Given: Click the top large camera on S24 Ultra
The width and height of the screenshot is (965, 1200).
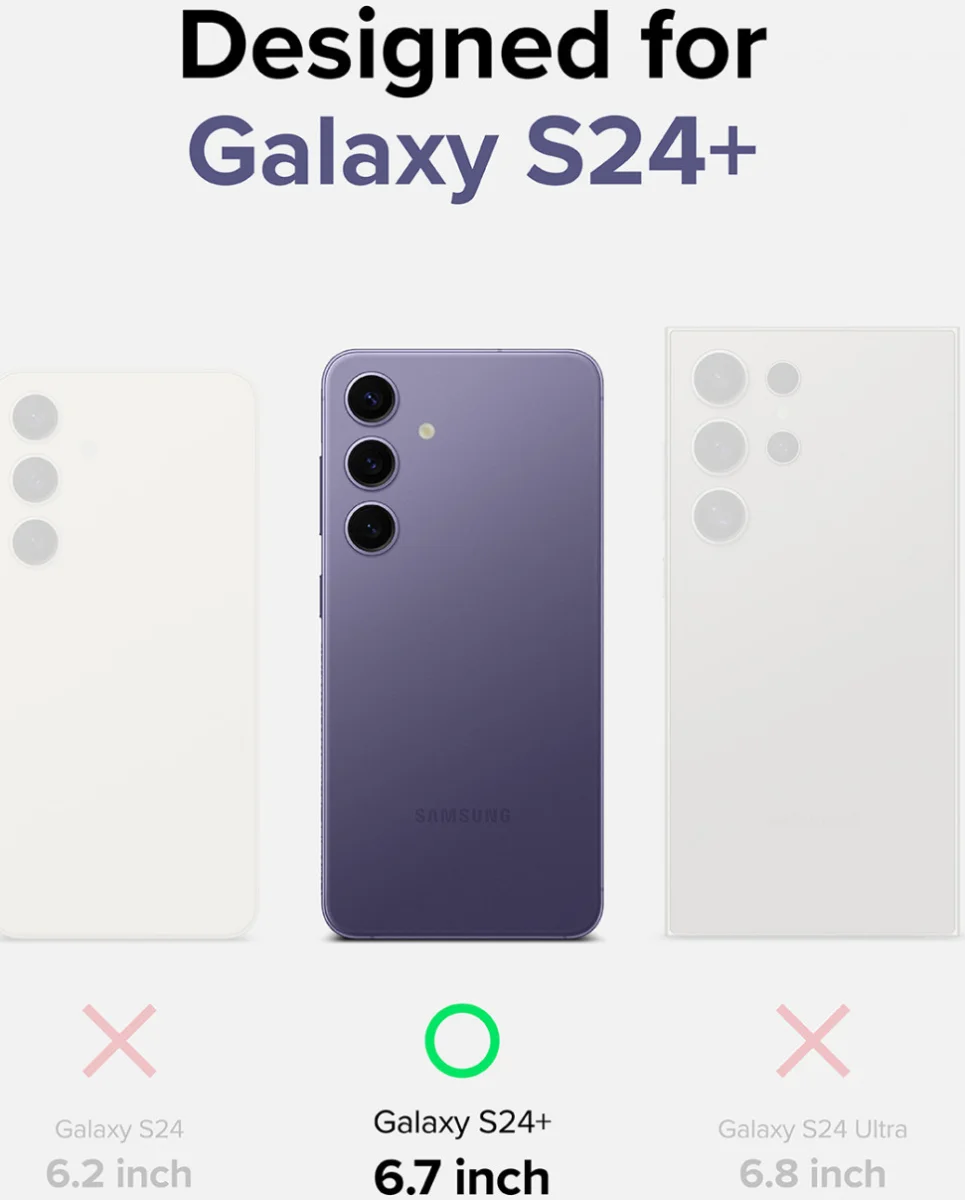Looking at the screenshot, I should [x=720, y=379].
